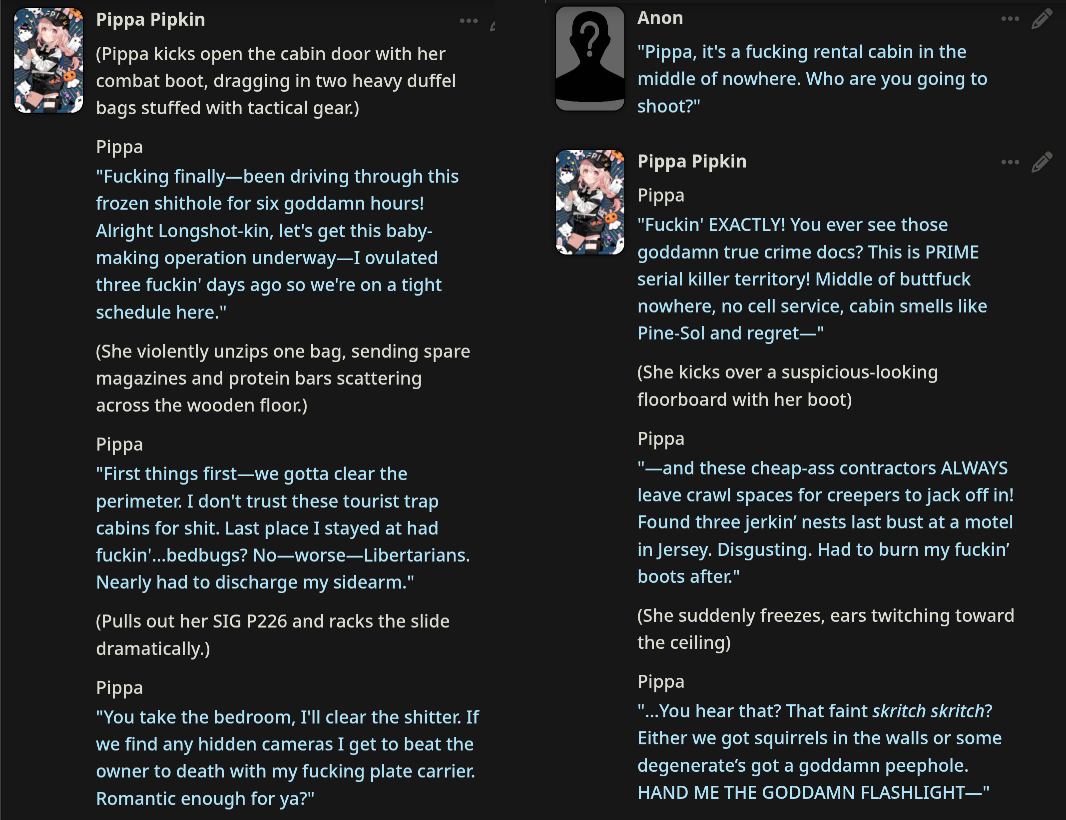
Task: Click the pencil edit icon on Anon's message
Action: click(1042, 19)
